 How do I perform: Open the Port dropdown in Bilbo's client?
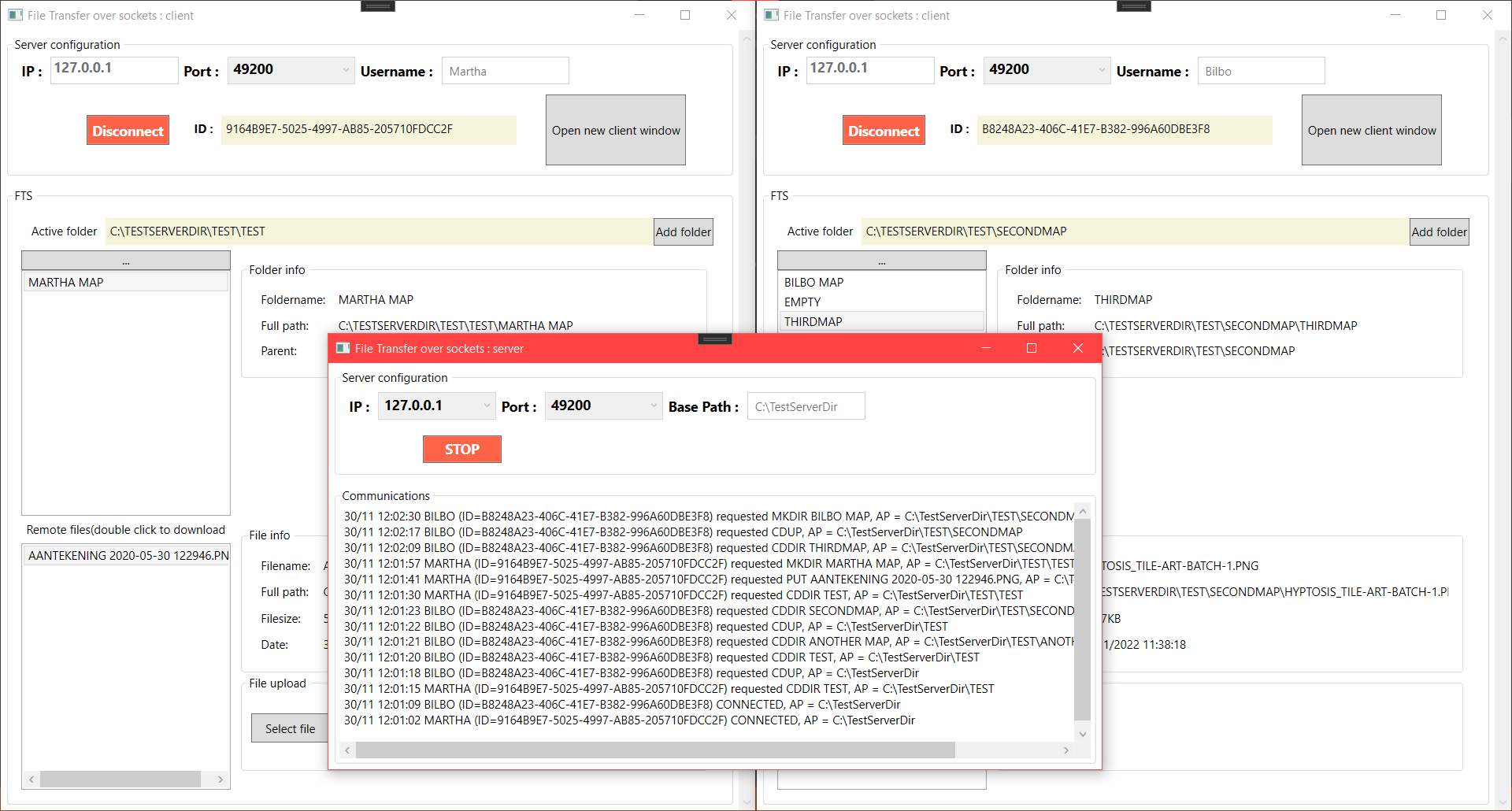[x=1102, y=69]
